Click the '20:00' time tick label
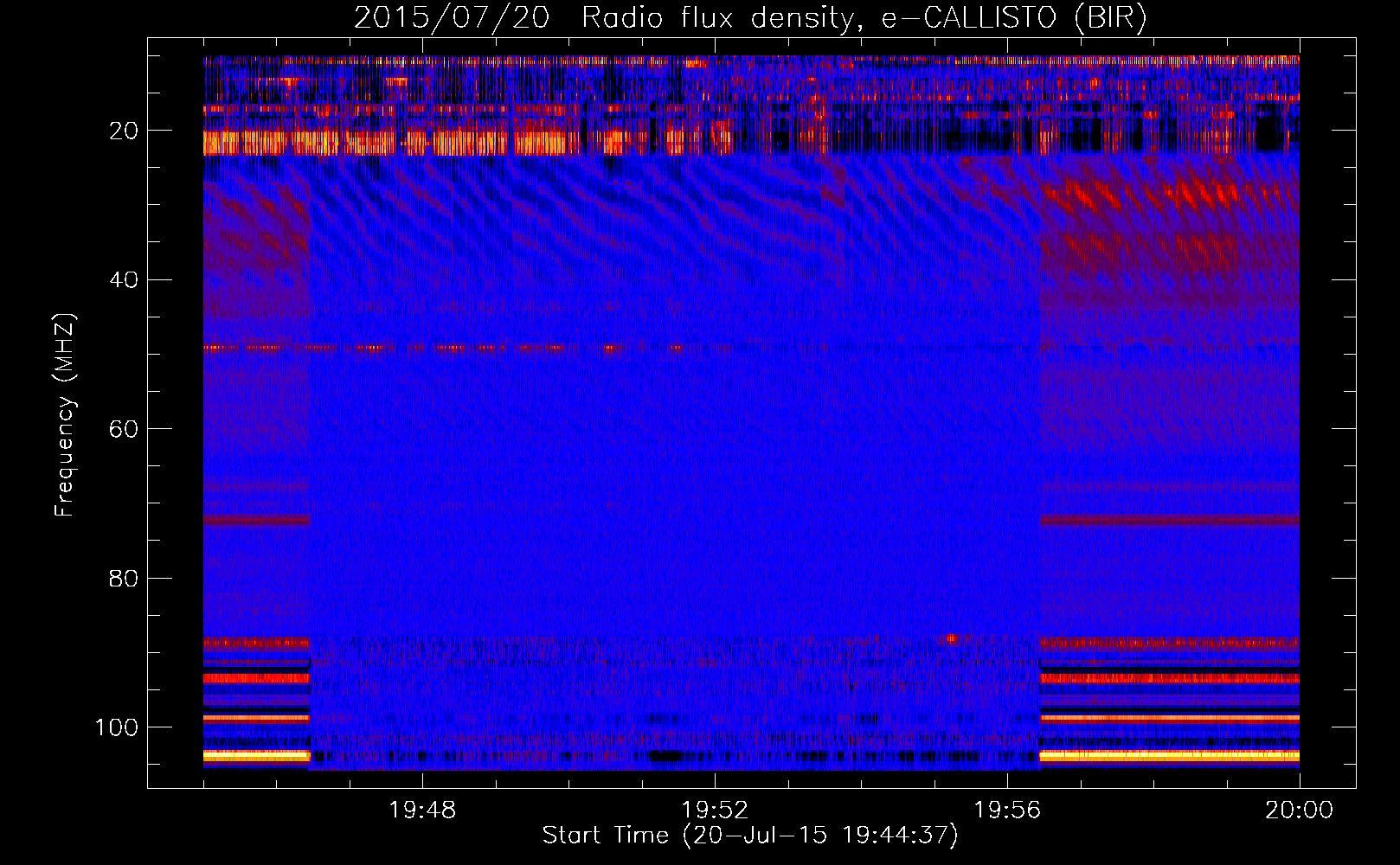1400x865 pixels. (x=1300, y=811)
